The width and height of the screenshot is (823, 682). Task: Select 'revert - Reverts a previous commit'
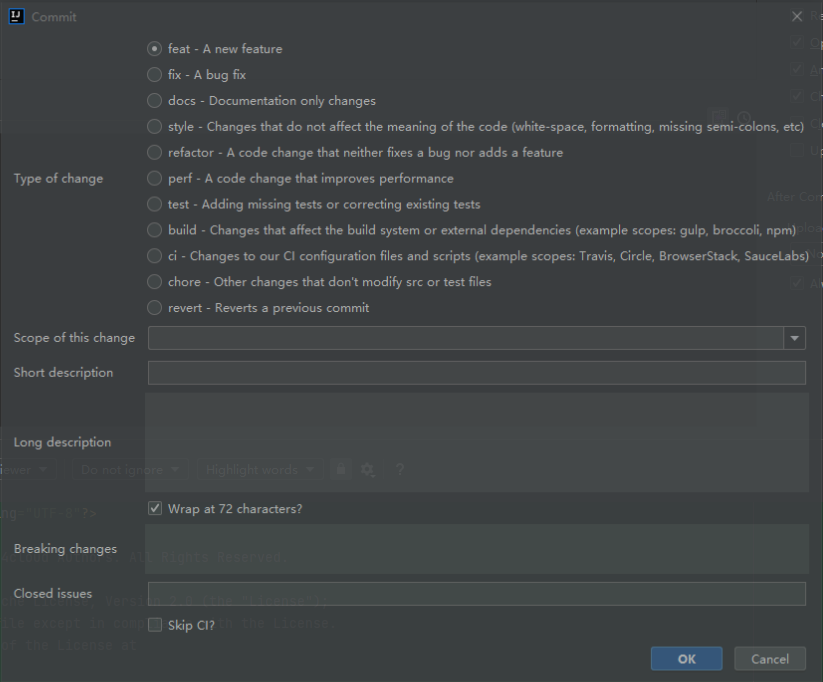click(x=154, y=308)
